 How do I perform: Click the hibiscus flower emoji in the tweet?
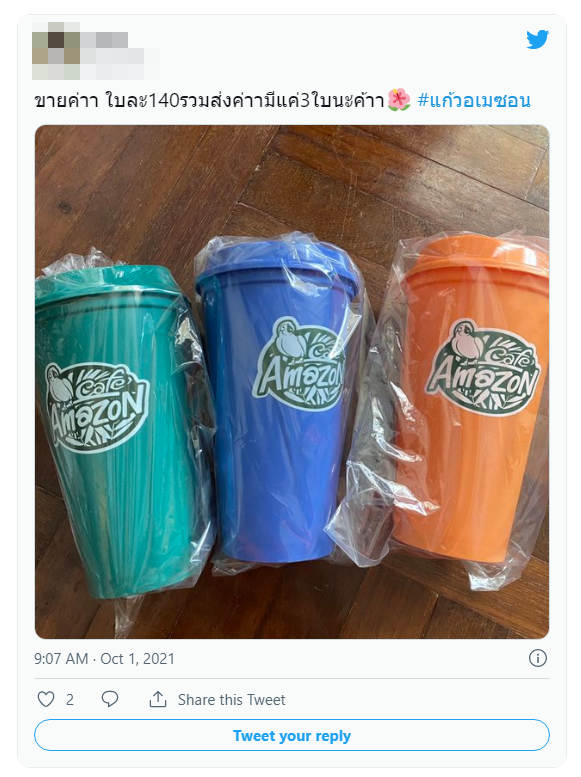pyautogui.click(x=399, y=100)
